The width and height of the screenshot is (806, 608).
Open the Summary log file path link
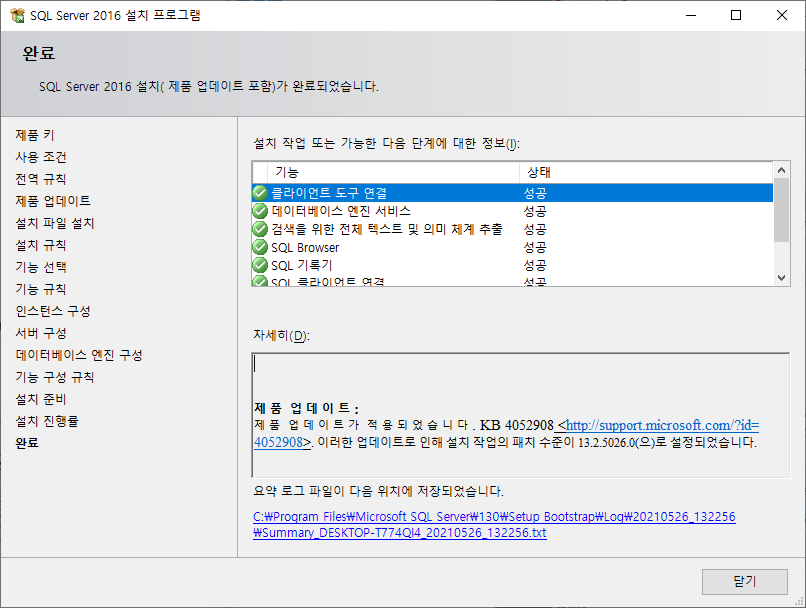494,525
